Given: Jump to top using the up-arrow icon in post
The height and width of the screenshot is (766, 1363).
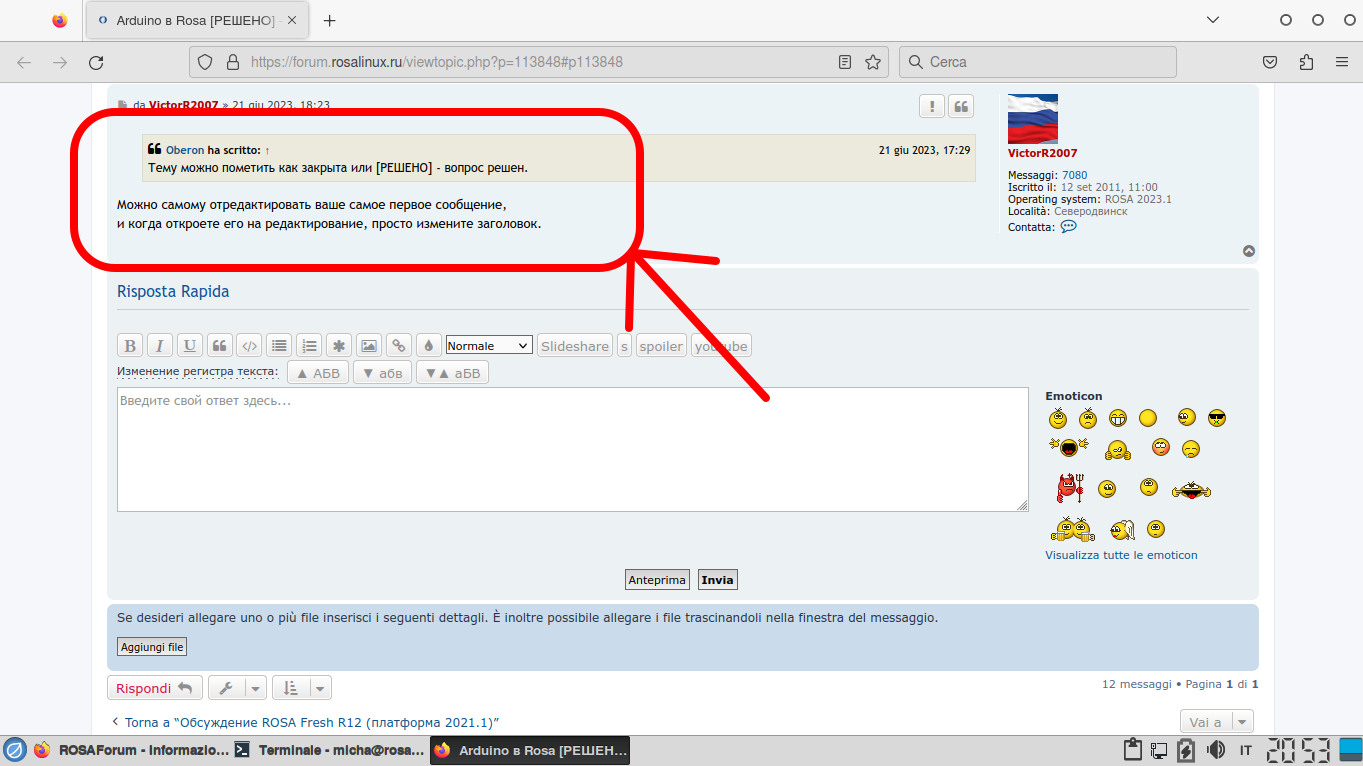Looking at the screenshot, I should coord(1249,251).
